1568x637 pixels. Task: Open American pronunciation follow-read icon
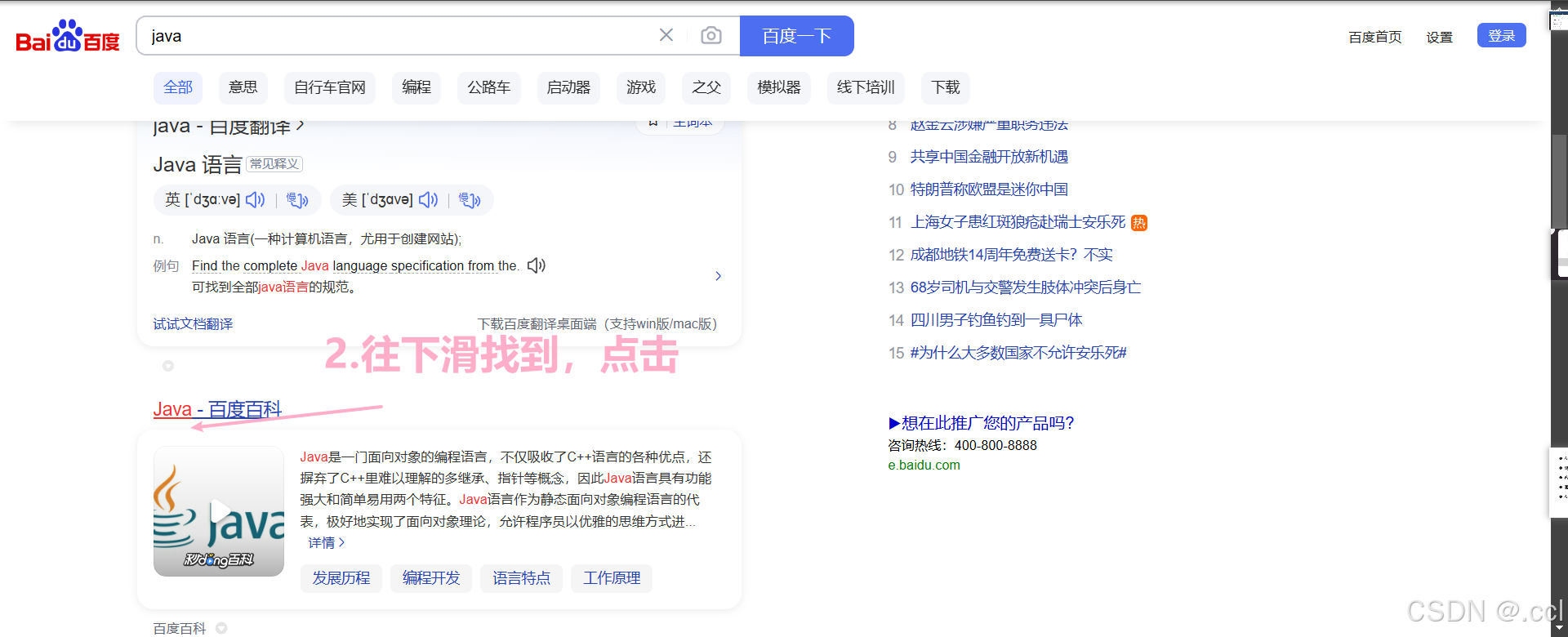click(x=470, y=200)
